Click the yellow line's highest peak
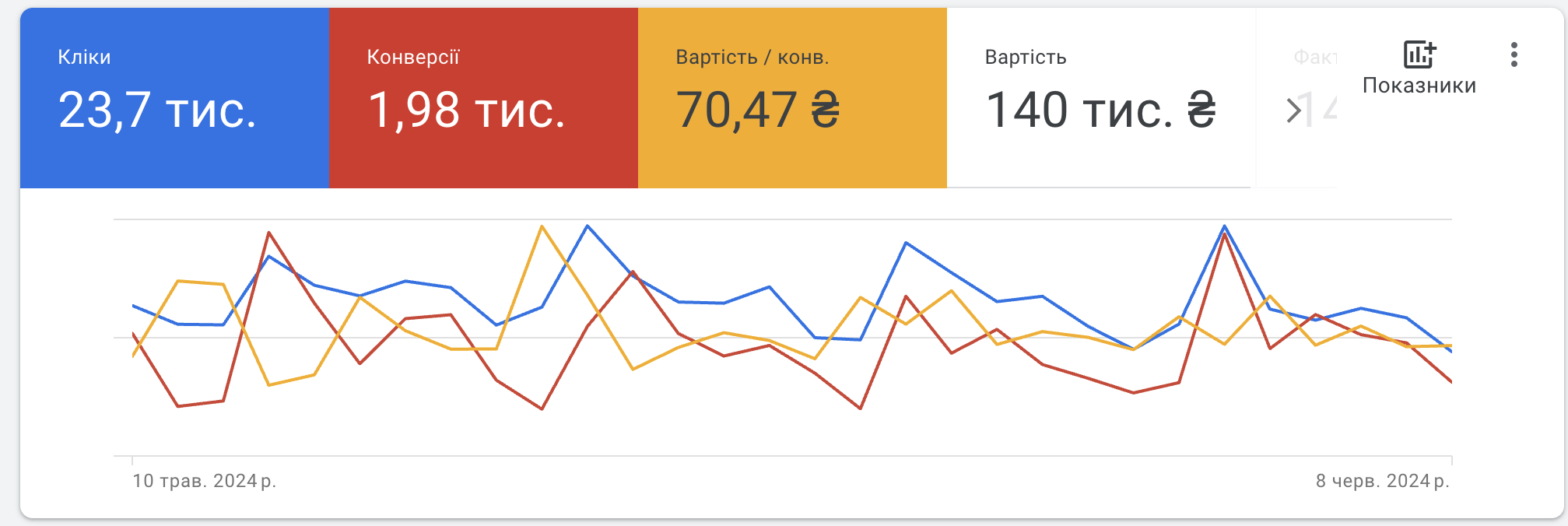The width and height of the screenshot is (1568, 526). point(542,226)
